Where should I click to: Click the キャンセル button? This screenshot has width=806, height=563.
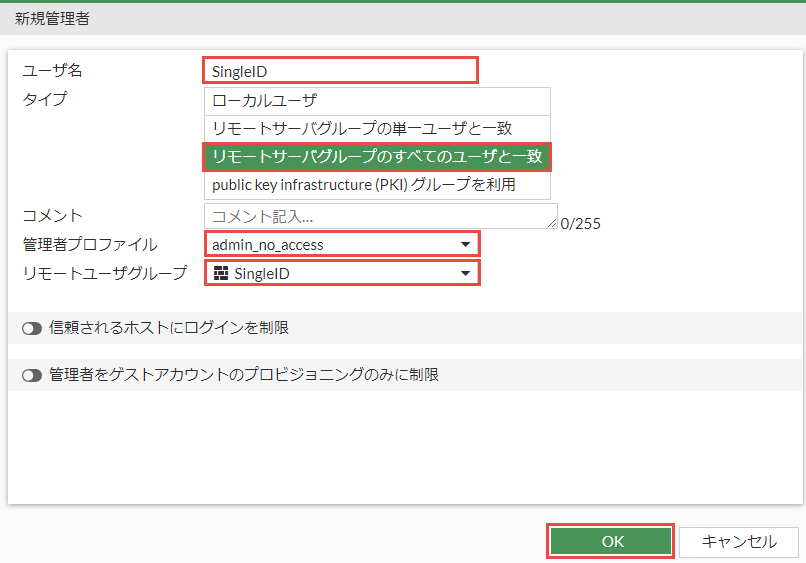tap(739, 542)
